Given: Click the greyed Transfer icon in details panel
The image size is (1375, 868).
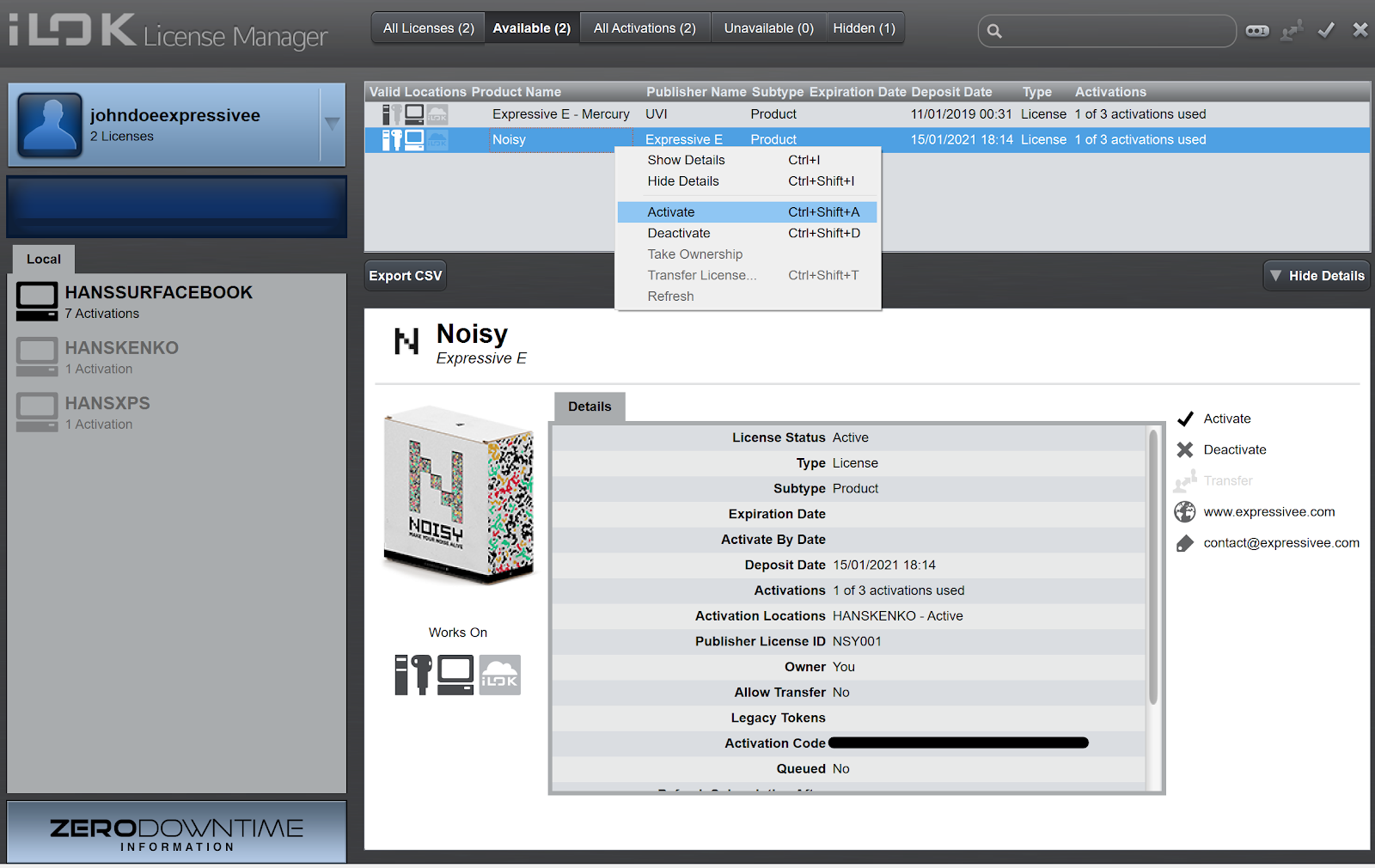Looking at the screenshot, I should pos(1185,480).
